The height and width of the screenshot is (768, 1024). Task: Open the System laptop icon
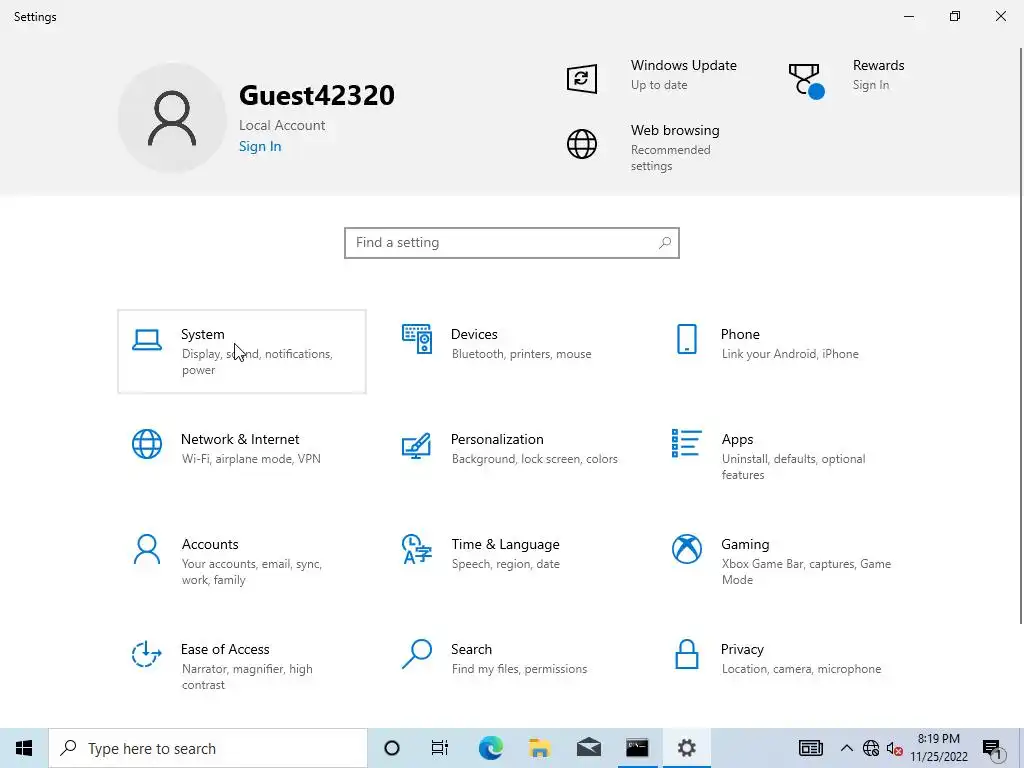147,340
